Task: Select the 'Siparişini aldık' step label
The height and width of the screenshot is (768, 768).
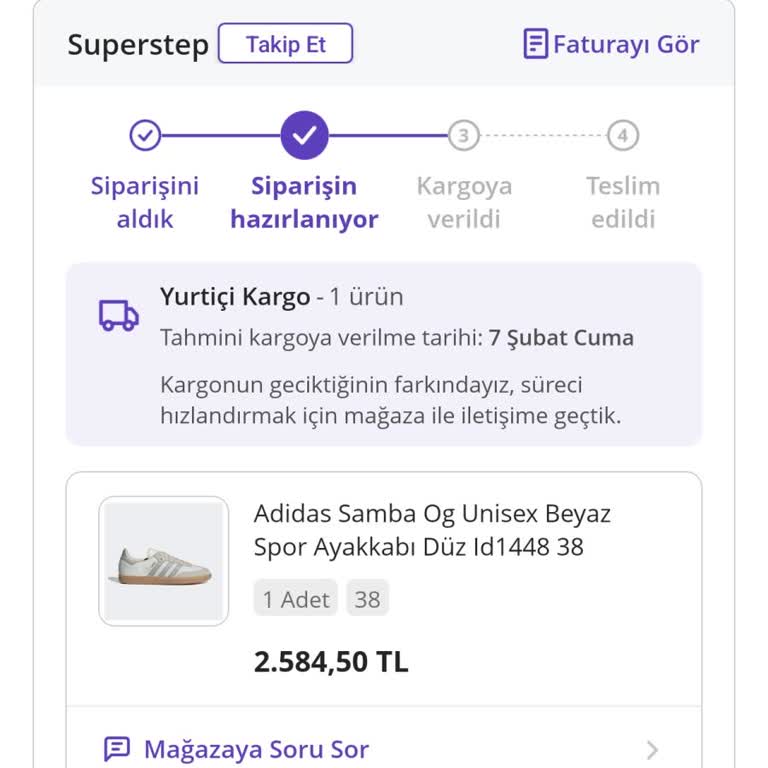Action: click(x=145, y=202)
